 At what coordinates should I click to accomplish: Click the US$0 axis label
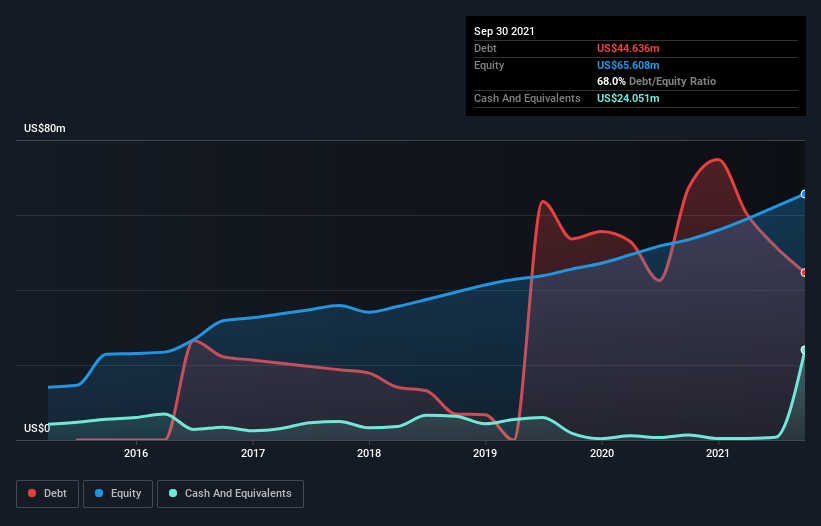(37, 428)
